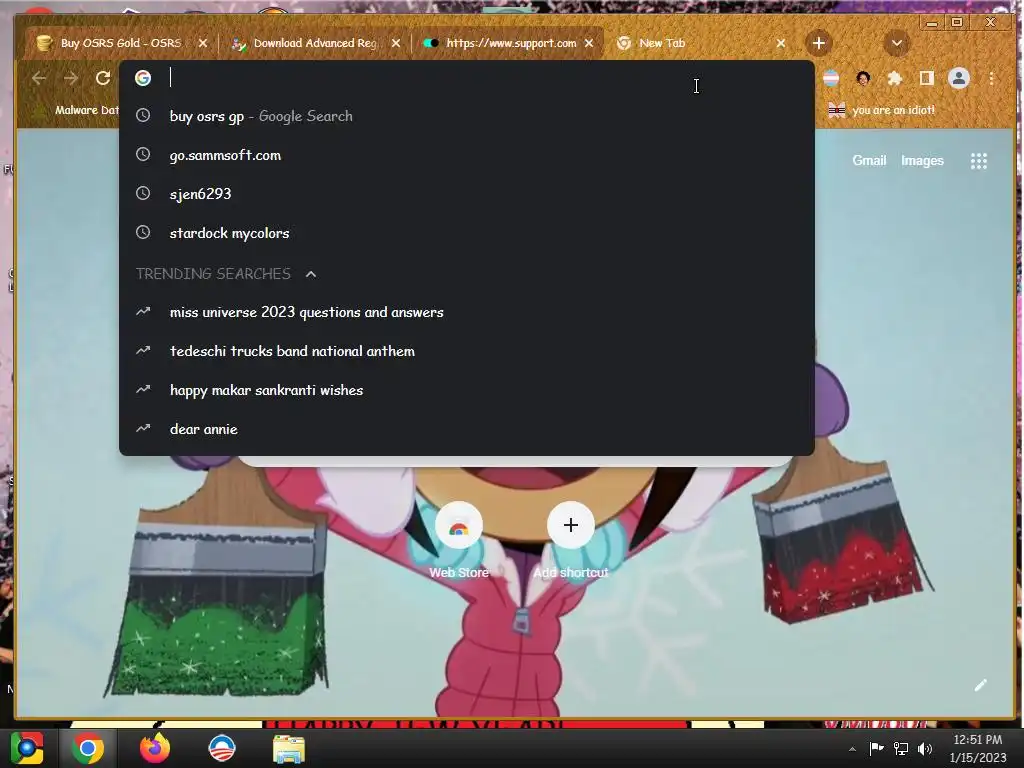Close the Download Advanced Reg tab

pyautogui.click(x=396, y=43)
